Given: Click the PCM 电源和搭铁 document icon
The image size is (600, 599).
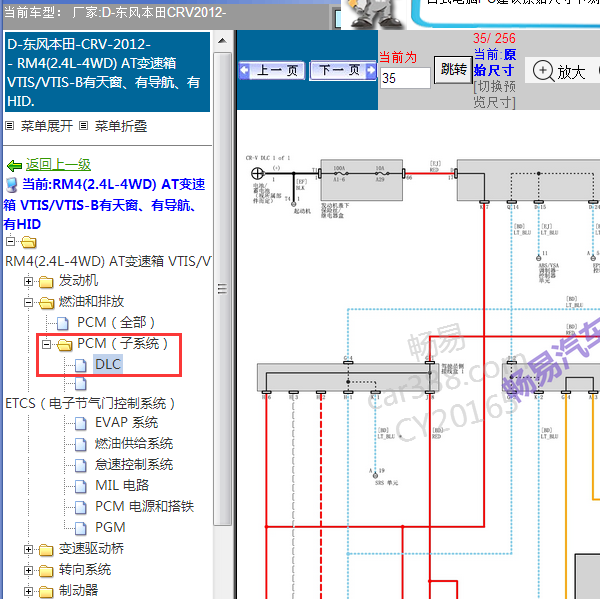Looking at the screenshot, I should pos(81,508).
